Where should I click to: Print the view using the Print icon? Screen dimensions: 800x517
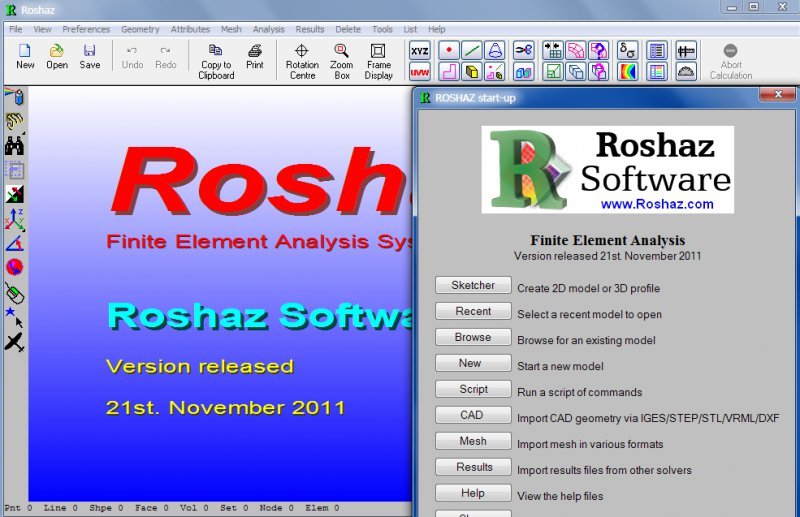point(255,56)
